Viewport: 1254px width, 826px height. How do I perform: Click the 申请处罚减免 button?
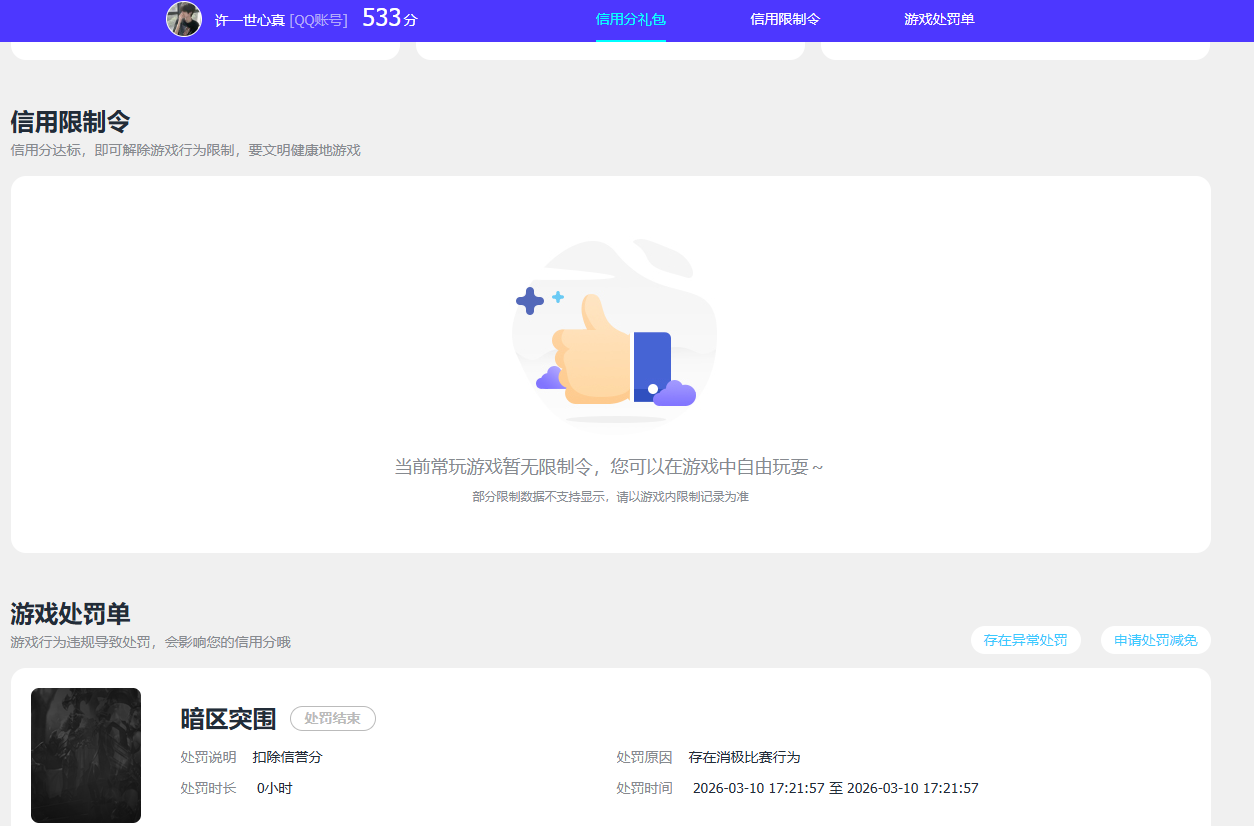1156,640
